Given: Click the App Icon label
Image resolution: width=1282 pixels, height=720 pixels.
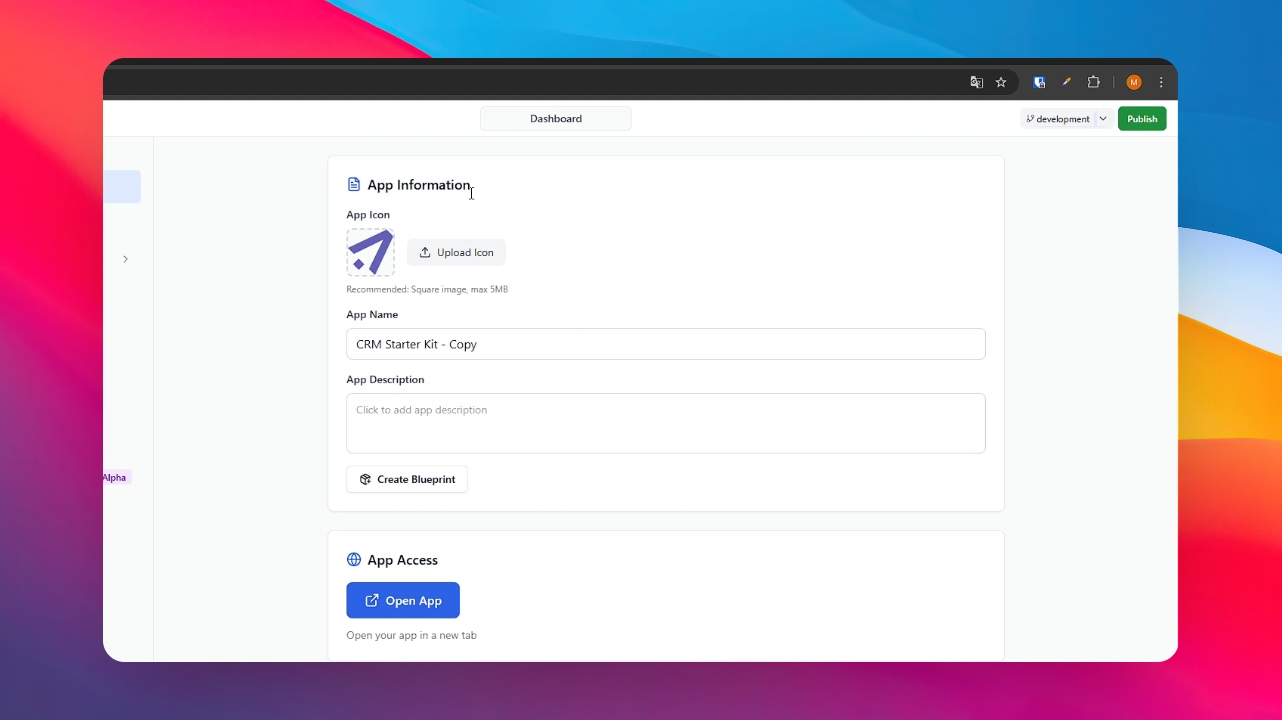Looking at the screenshot, I should [x=368, y=215].
